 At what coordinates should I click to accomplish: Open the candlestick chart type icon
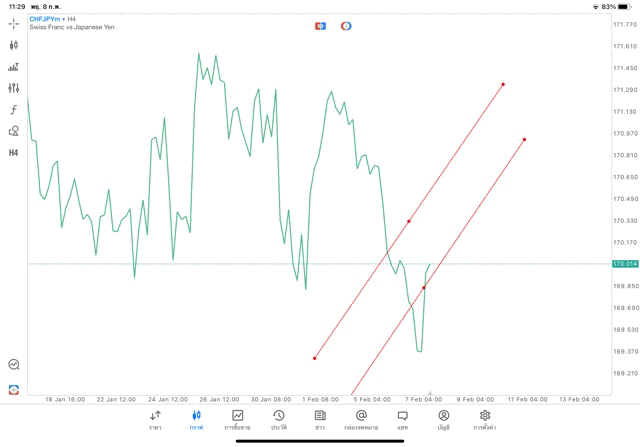coord(14,45)
